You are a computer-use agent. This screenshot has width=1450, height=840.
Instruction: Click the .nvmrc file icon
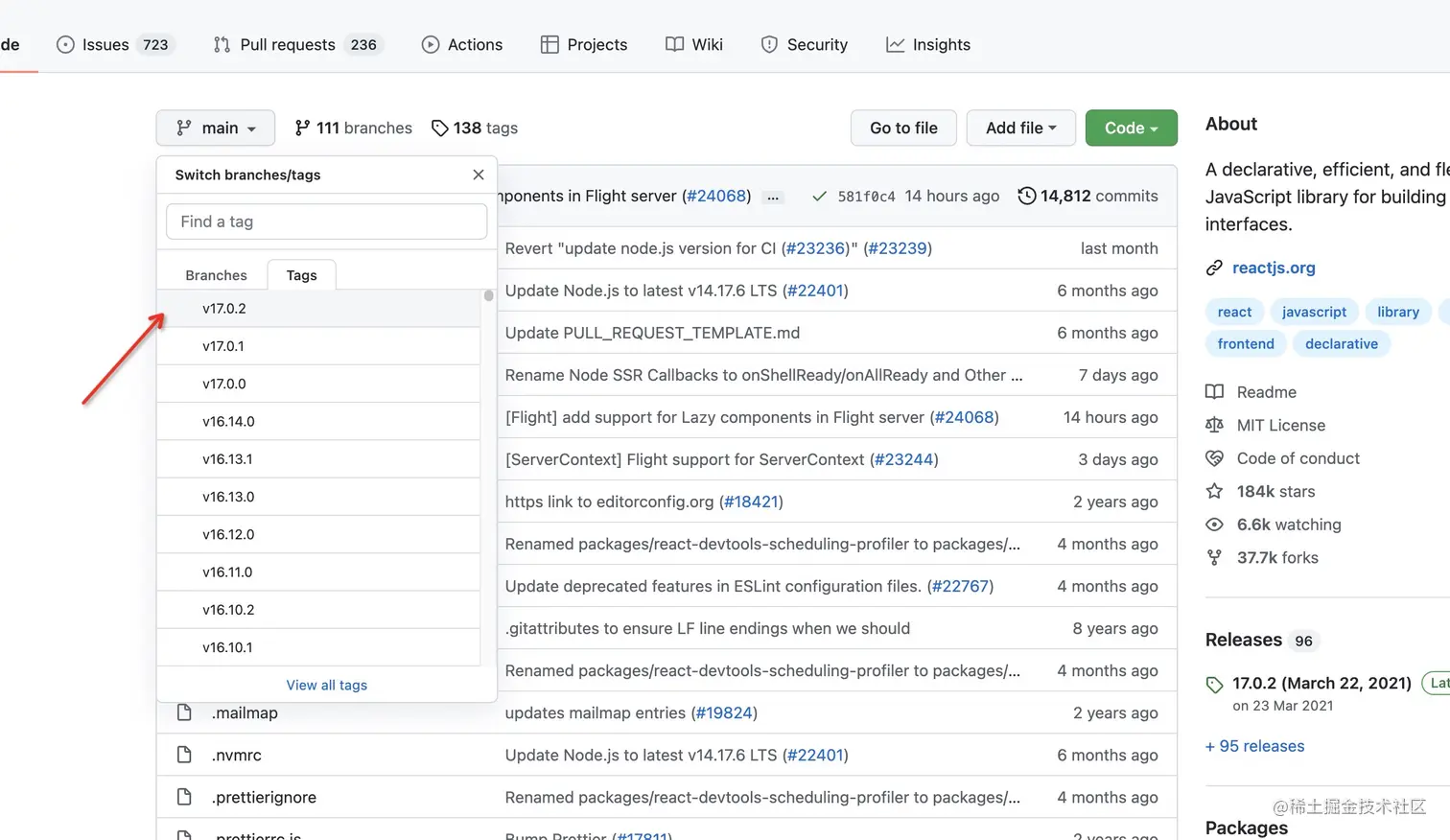(184, 755)
